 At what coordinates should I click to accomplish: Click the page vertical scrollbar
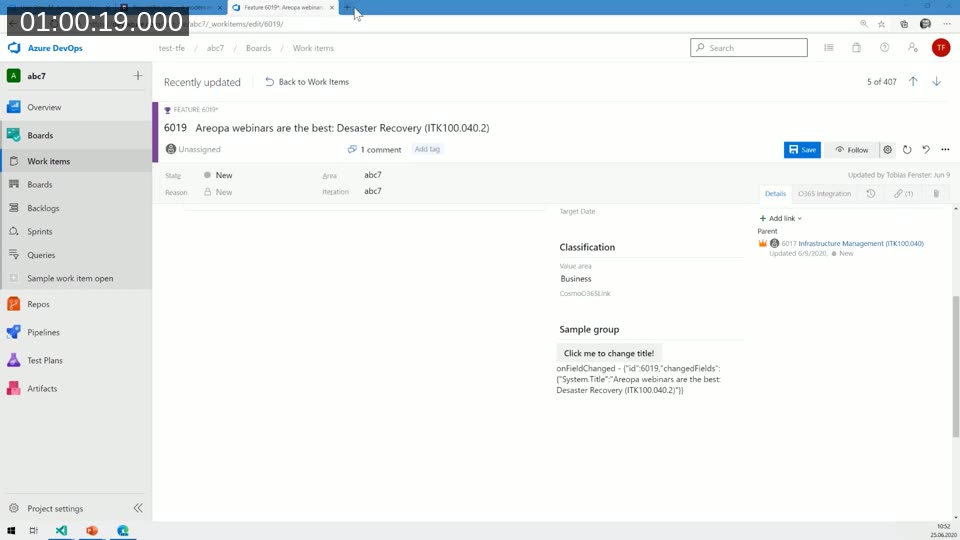[955, 366]
